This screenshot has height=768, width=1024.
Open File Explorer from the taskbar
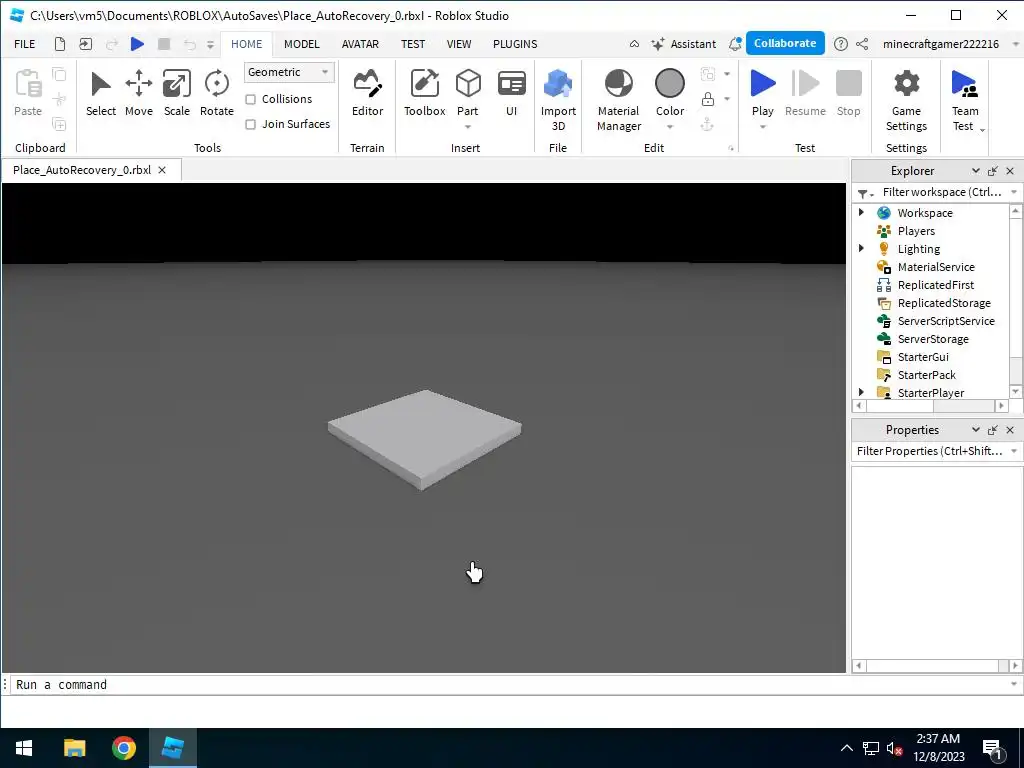[x=74, y=748]
